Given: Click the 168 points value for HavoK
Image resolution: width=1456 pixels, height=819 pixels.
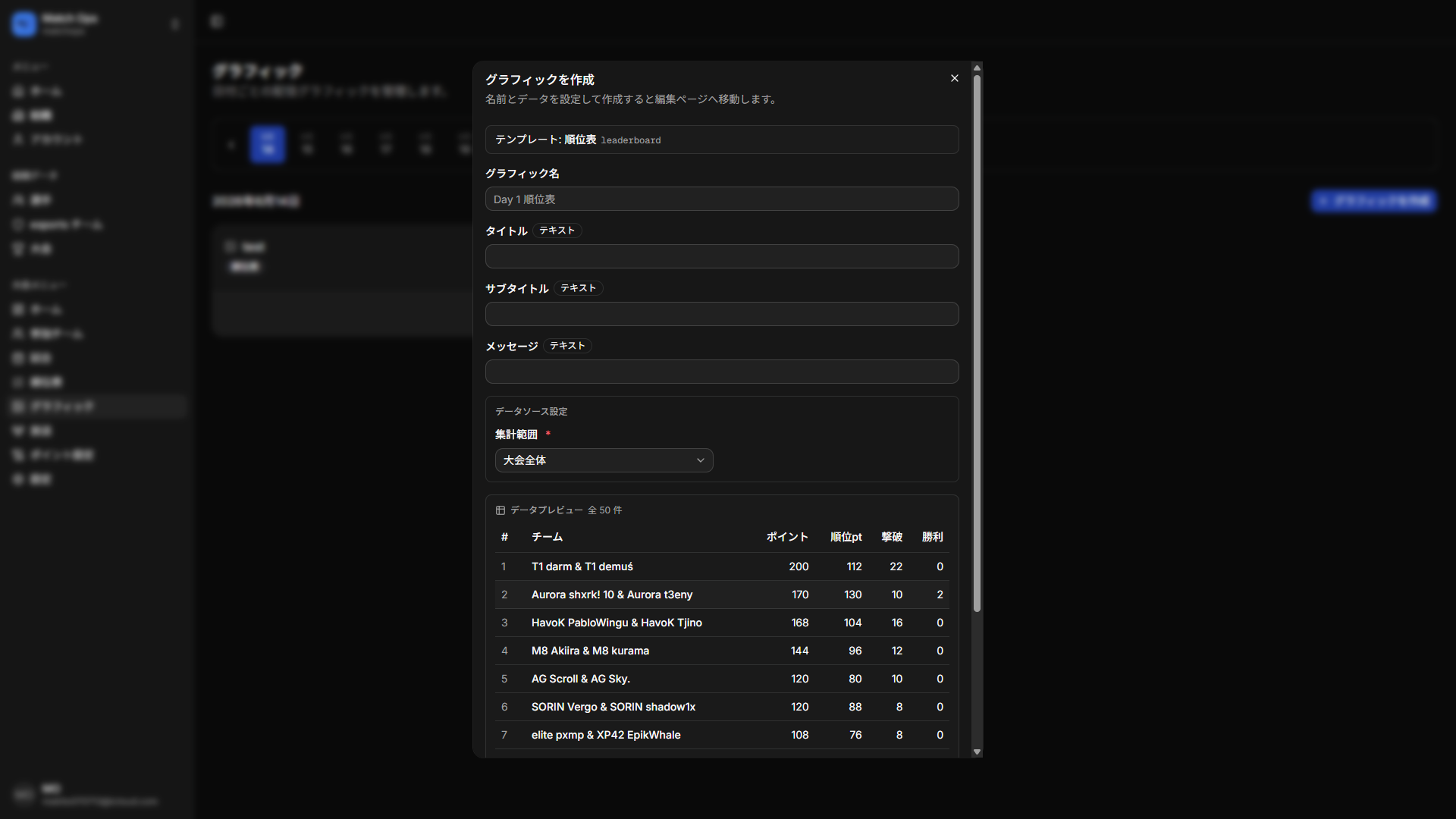Looking at the screenshot, I should click(x=800, y=623).
